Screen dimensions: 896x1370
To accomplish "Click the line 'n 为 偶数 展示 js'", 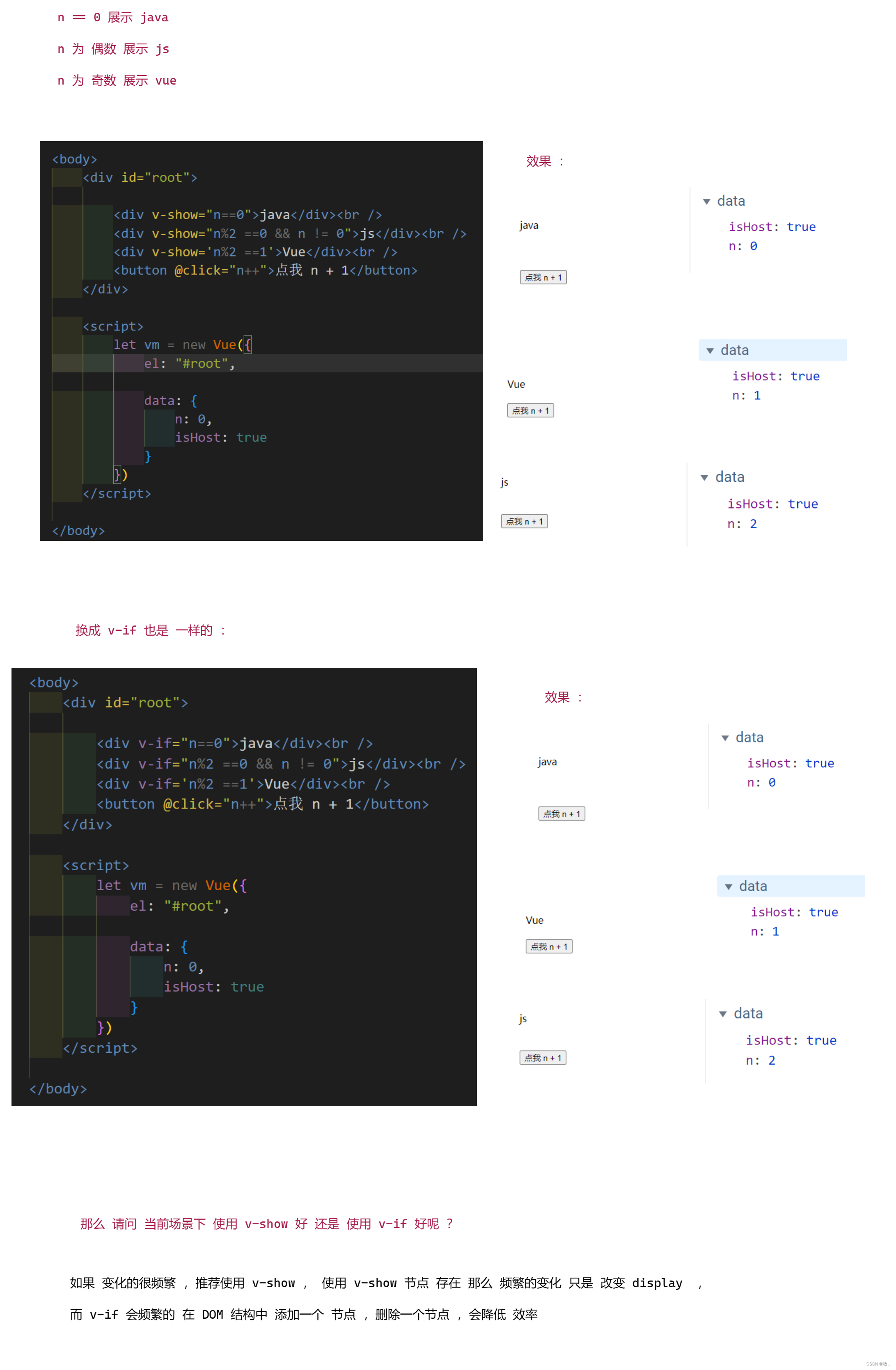I will (113, 49).
